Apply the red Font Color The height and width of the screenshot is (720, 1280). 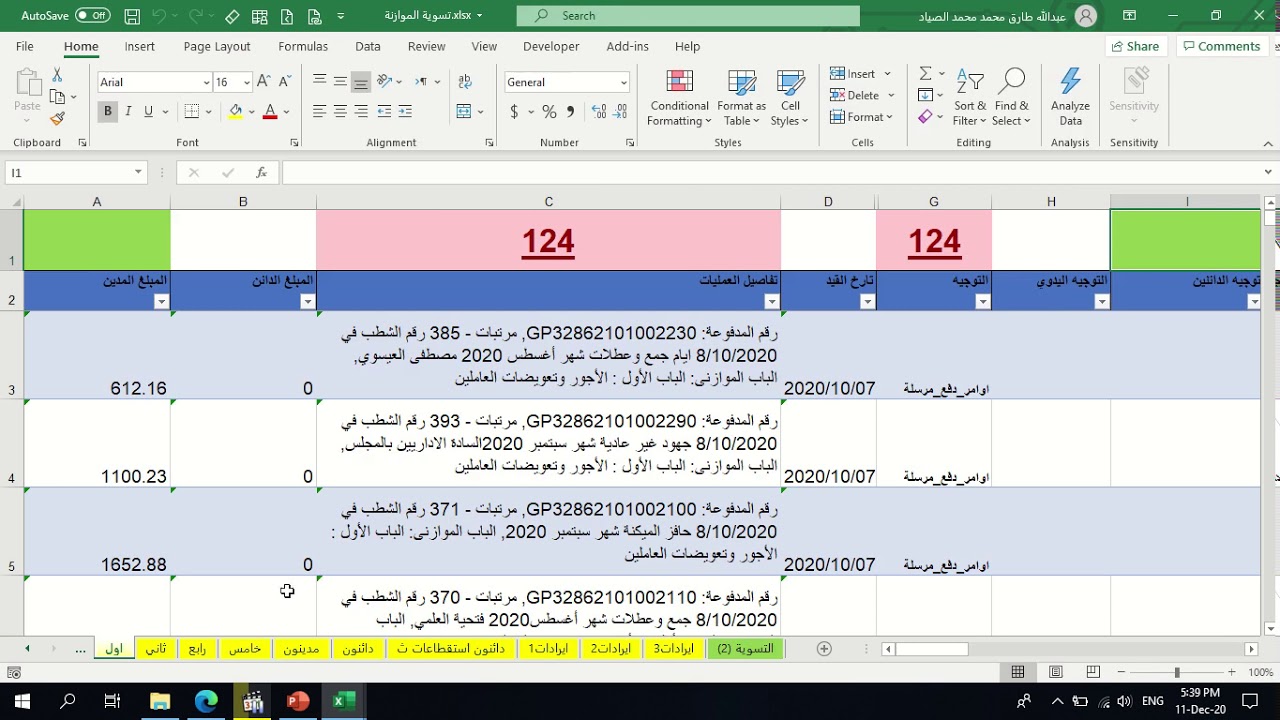269,112
